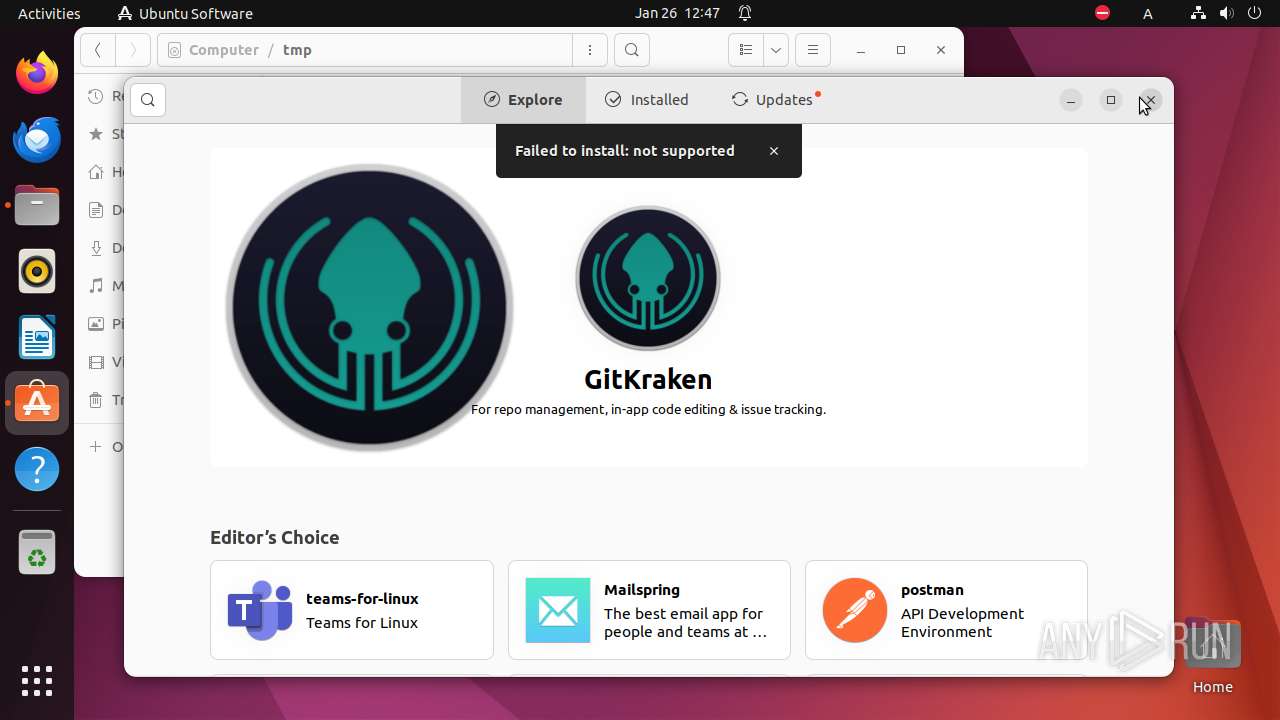Open search in the Files window
The image size is (1280, 720).
click(631, 50)
